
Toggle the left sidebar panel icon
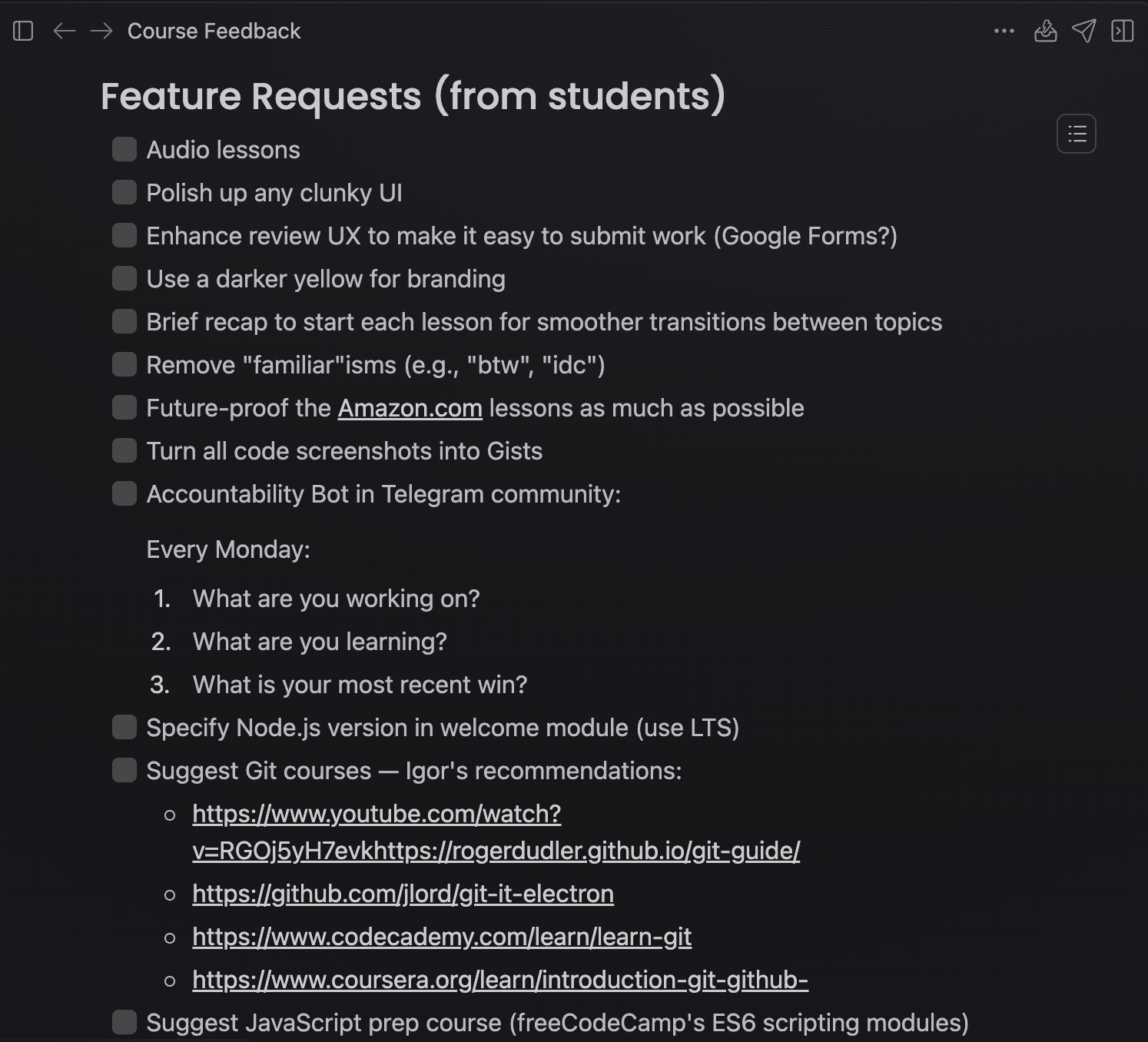pyautogui.click(x=23, y=31)
